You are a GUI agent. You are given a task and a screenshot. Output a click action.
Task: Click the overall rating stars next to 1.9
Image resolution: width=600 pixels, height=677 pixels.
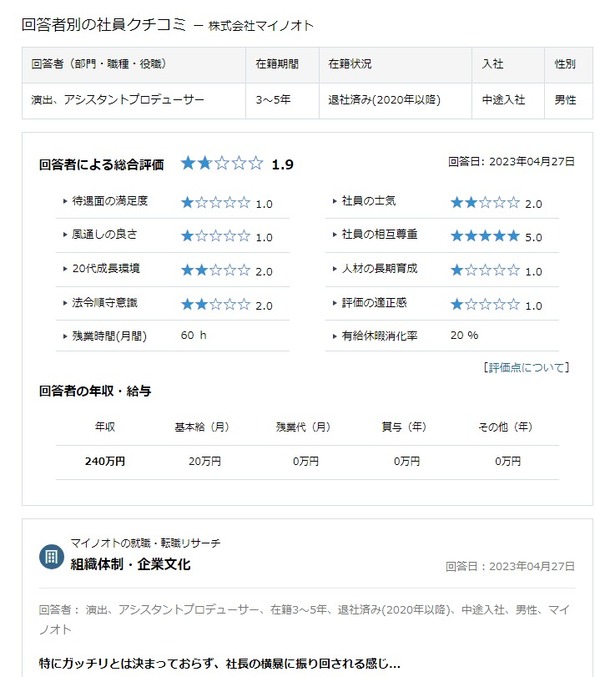pos(222,163)
